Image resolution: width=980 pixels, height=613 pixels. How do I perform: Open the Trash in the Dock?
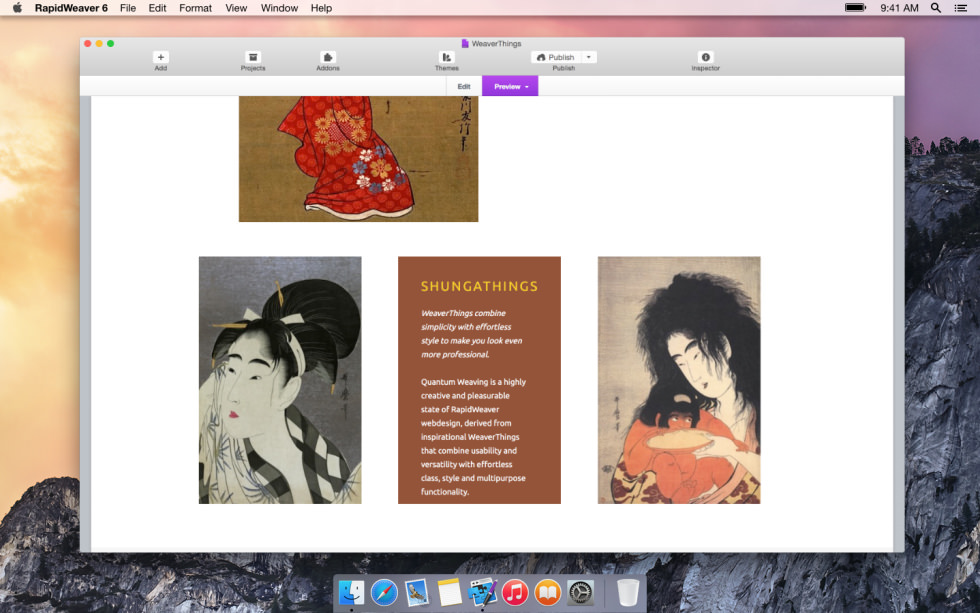628,592
